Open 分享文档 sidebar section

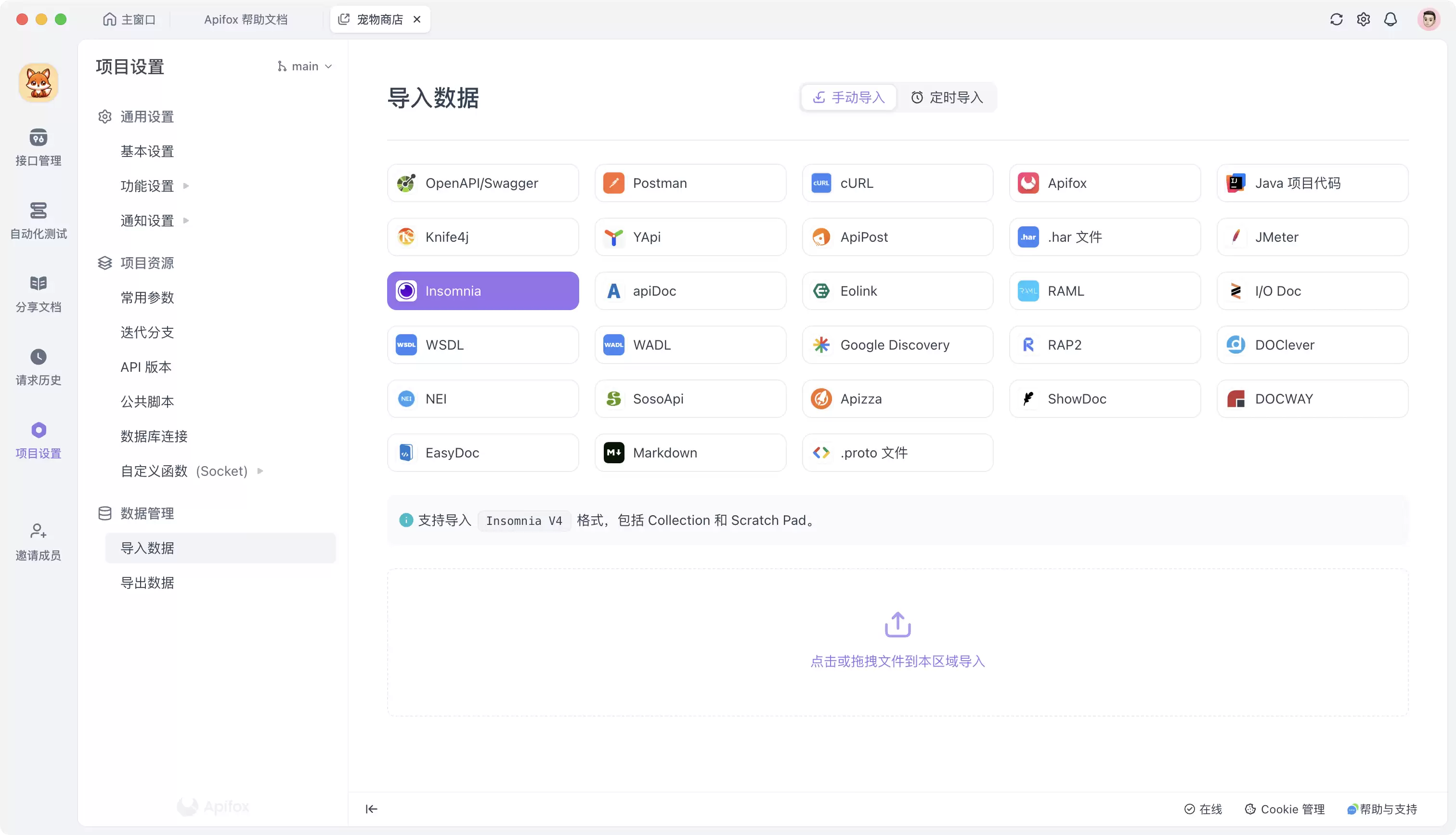[x=38, y=294]
